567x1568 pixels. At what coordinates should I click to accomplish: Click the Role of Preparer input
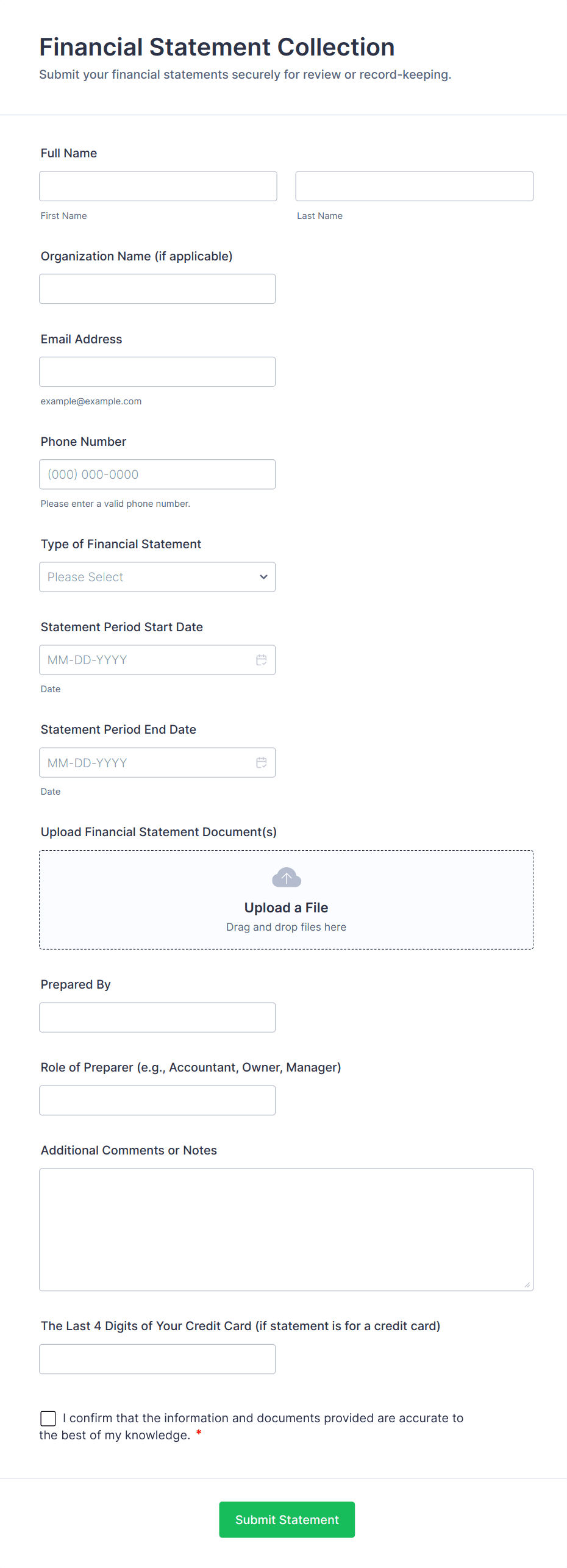coord(157,1100)
